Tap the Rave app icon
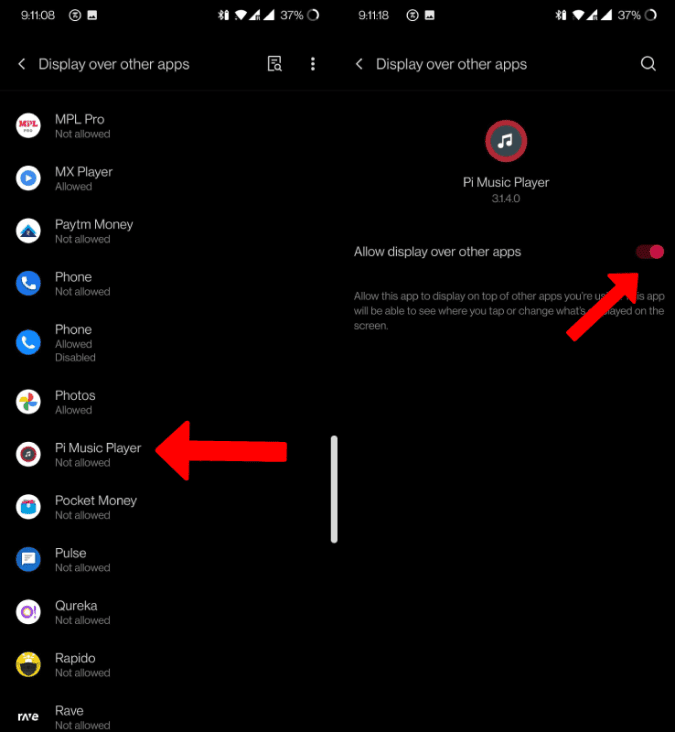The image size is (675, 732). (28, 716)
